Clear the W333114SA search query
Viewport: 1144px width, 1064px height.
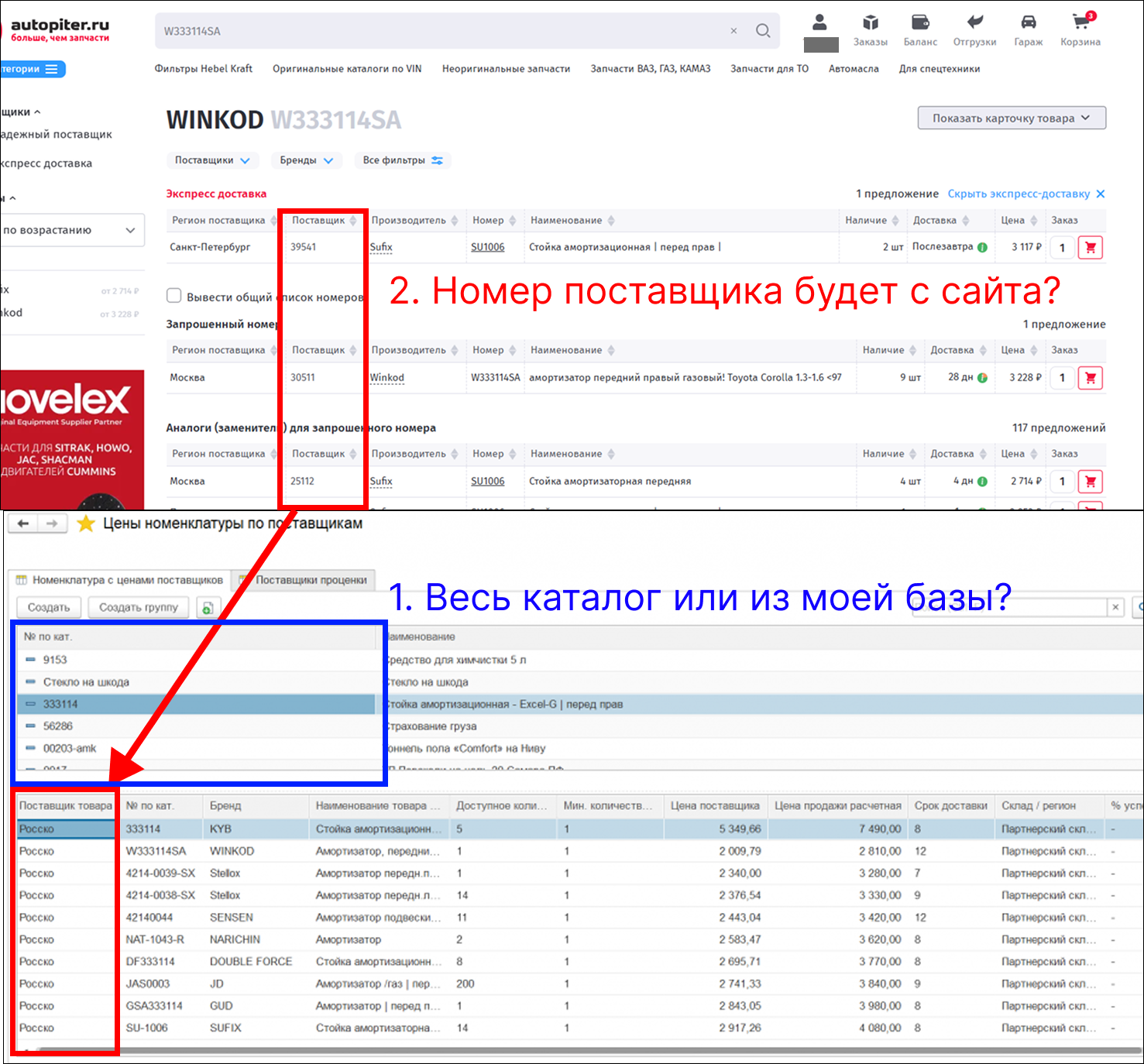coord(733,31)
